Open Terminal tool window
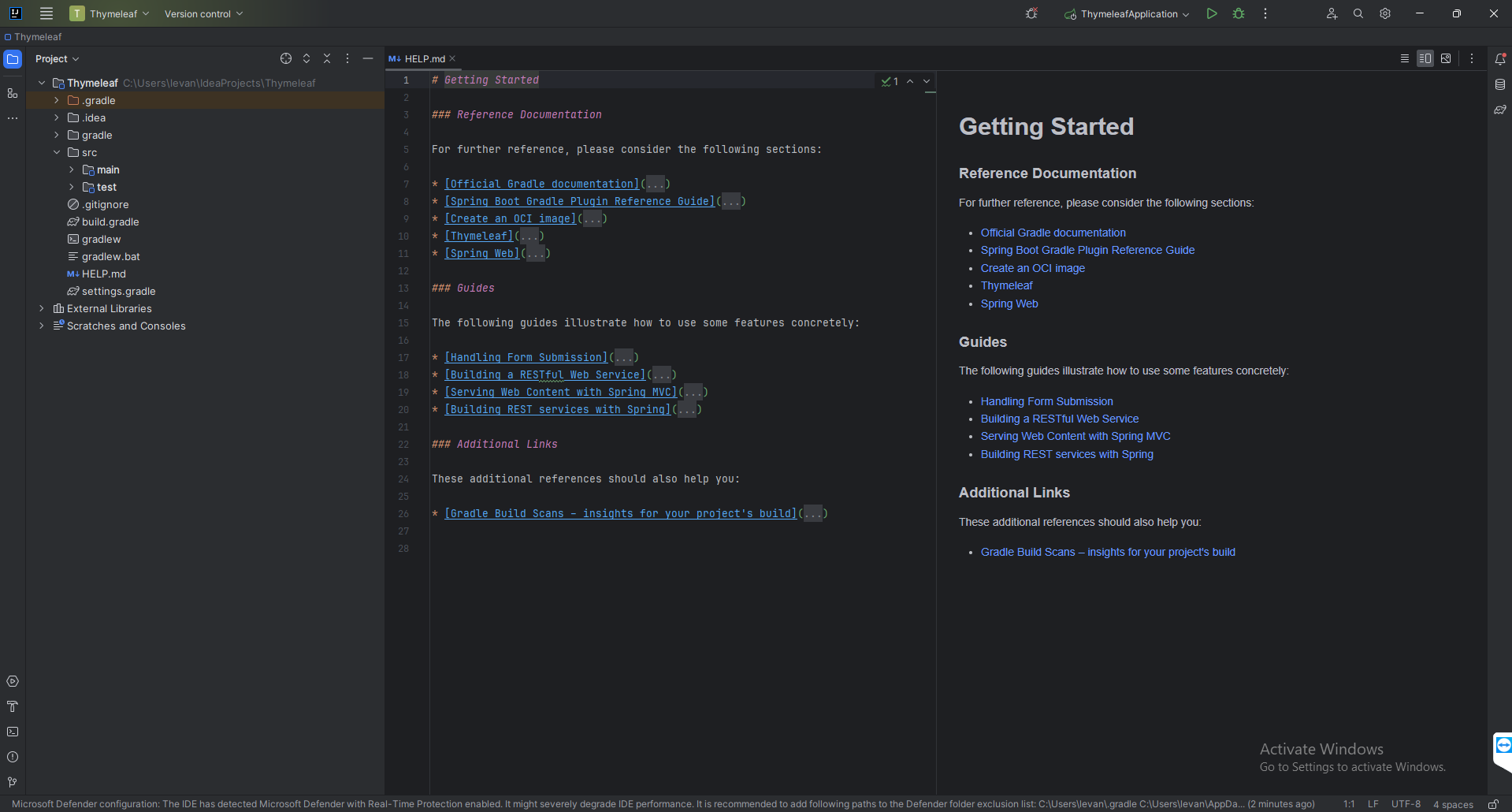Image resolution: width=1512 pixels, height=812 pixels. click(13, 732)
